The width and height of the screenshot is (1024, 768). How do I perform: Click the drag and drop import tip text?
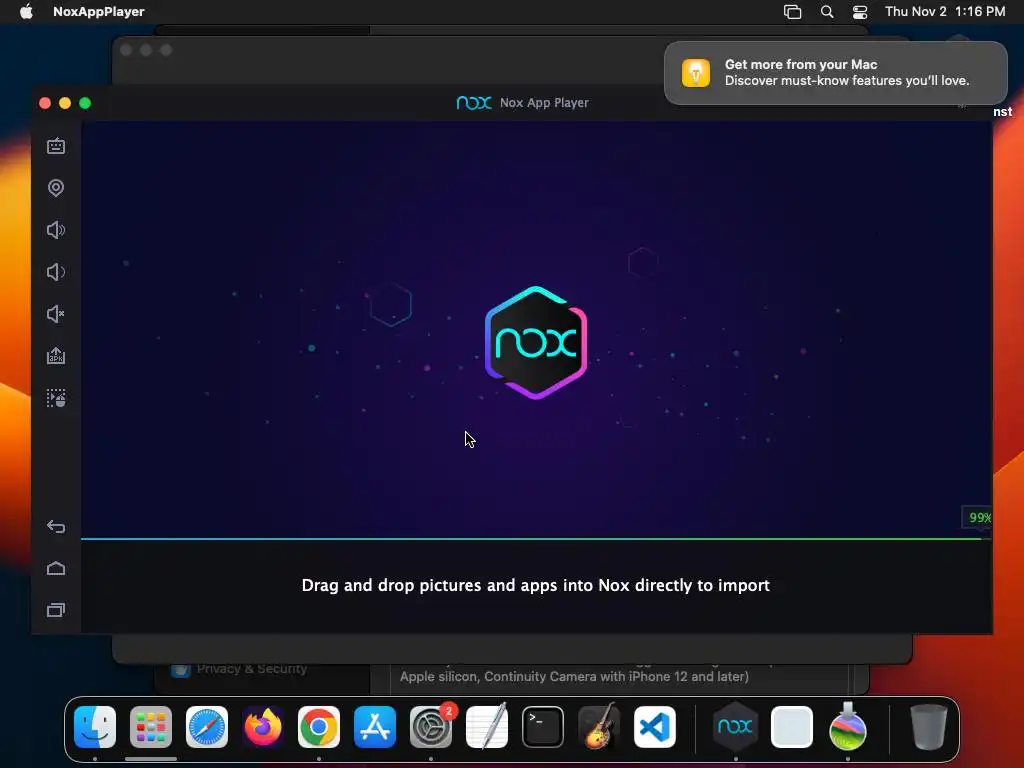tap(536, 585)
